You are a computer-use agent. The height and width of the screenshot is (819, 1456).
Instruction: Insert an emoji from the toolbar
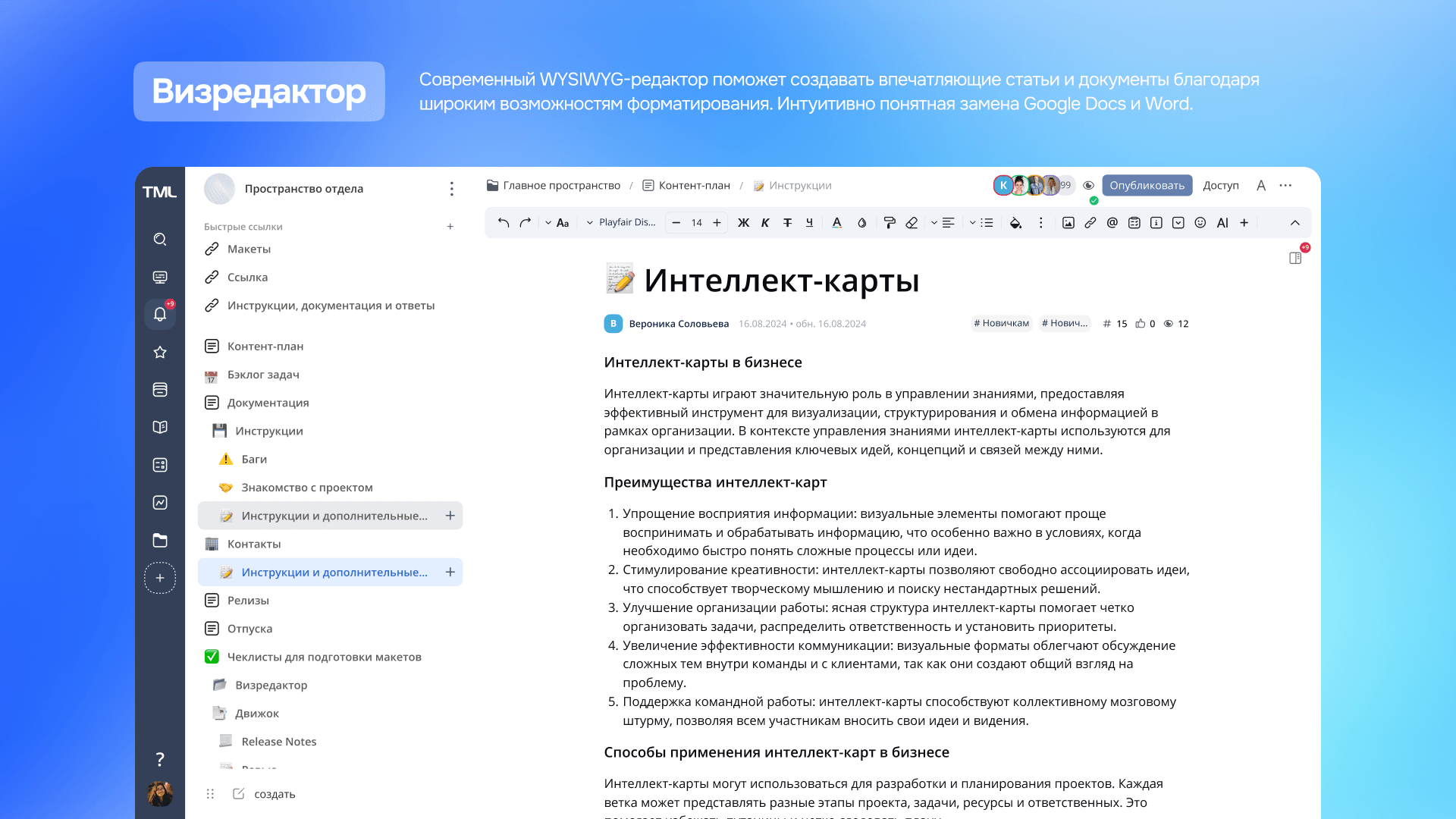tap(1200, 223)
